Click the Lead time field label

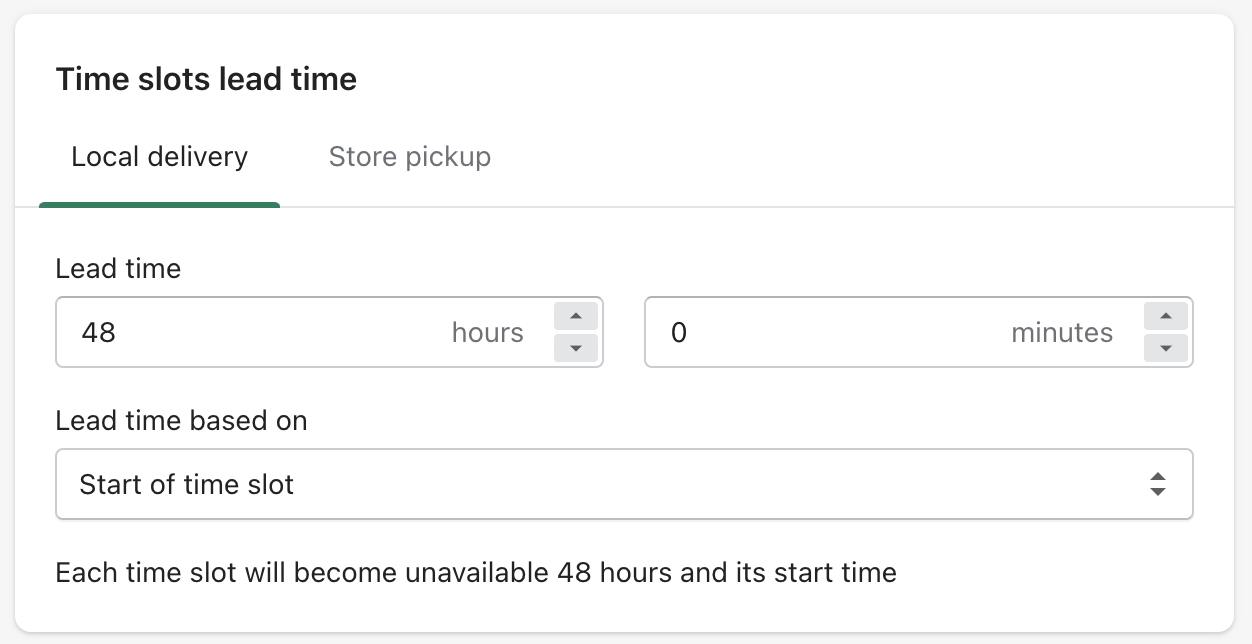coord(118,268)
